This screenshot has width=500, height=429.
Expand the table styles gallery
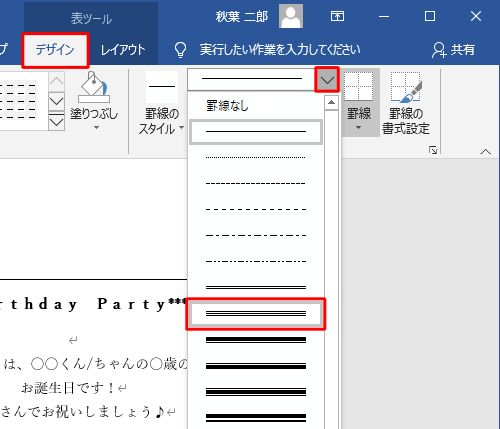(x=56, y=121)
